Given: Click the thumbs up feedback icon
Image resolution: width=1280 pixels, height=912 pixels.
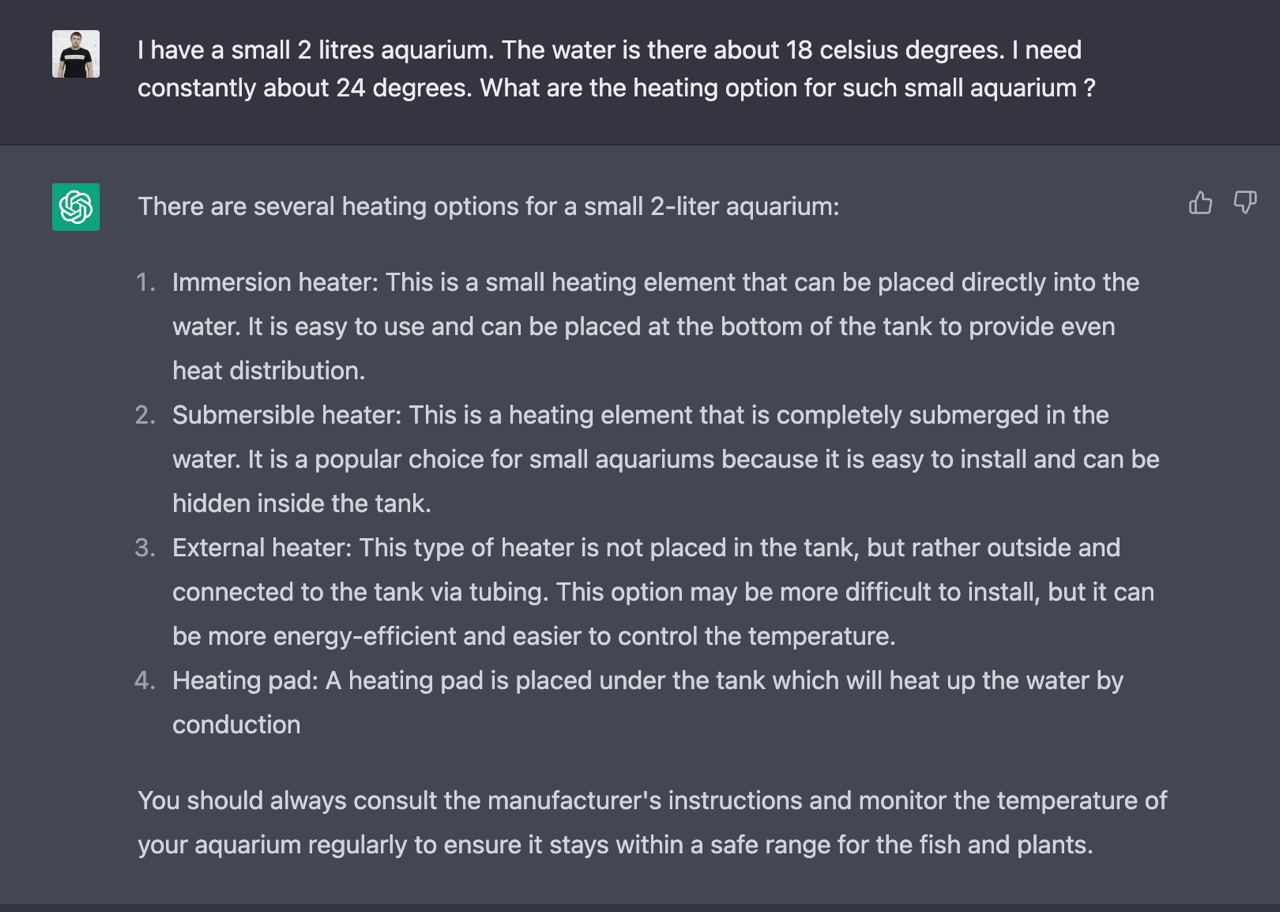Looking at the screenshot, I should [x=1200, y=203].
